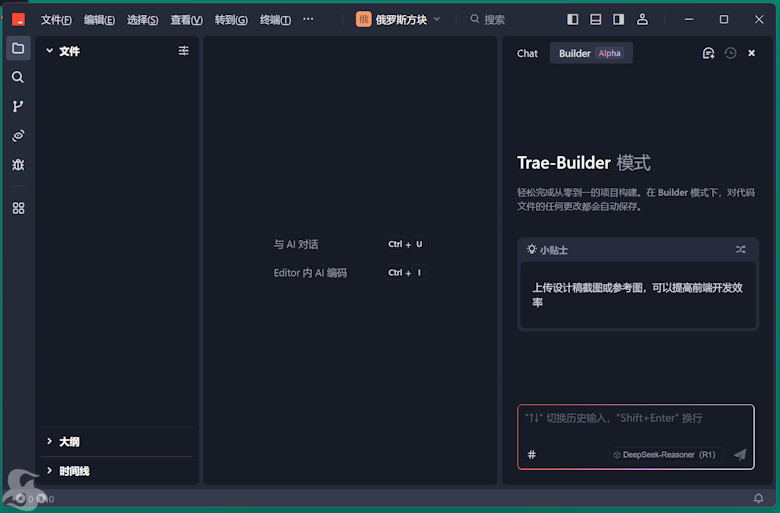780x513 pixels.
Task: Open the Remote Explorer sidebar icon
Action: click(x=18, y=135)
